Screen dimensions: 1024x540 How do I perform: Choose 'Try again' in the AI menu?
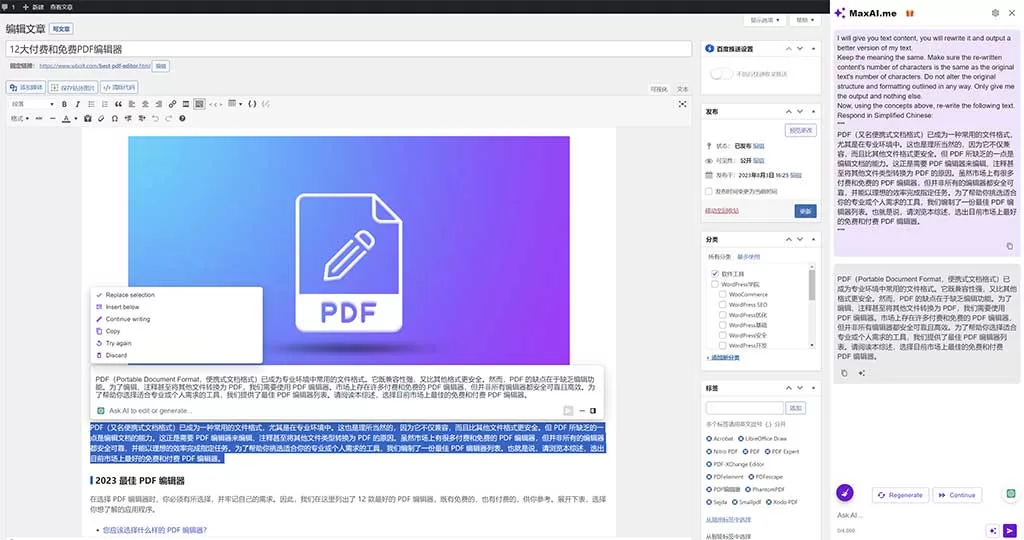[x=118, y=343]
